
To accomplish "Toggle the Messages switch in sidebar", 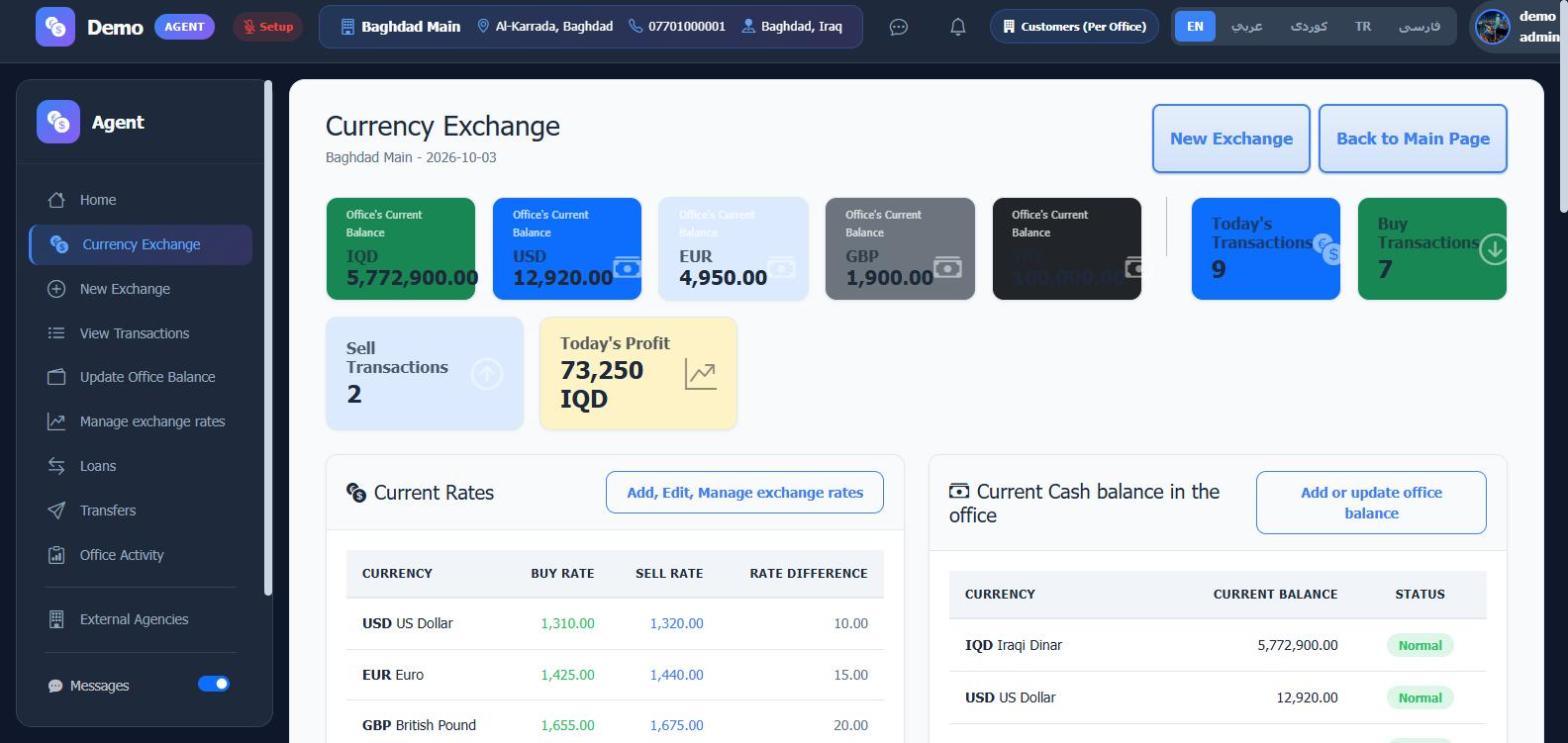I will click(x=214, y=684).
